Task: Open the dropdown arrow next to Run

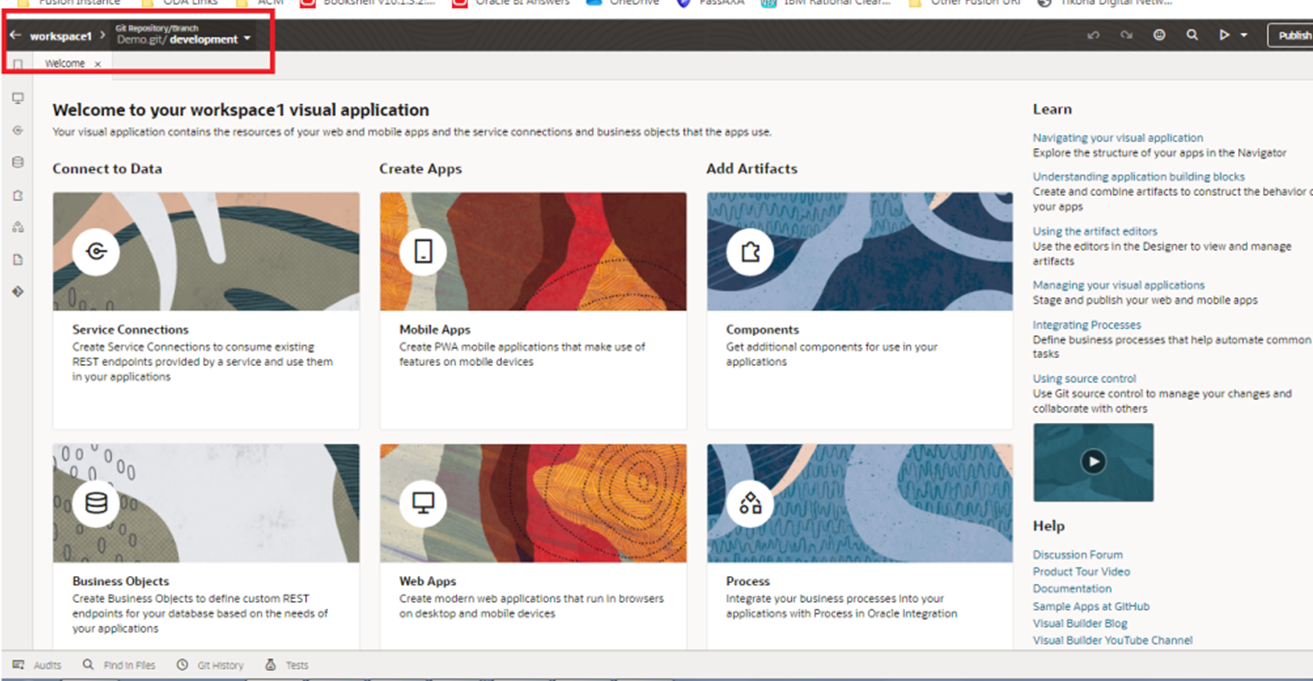Action: [1244, 35]
